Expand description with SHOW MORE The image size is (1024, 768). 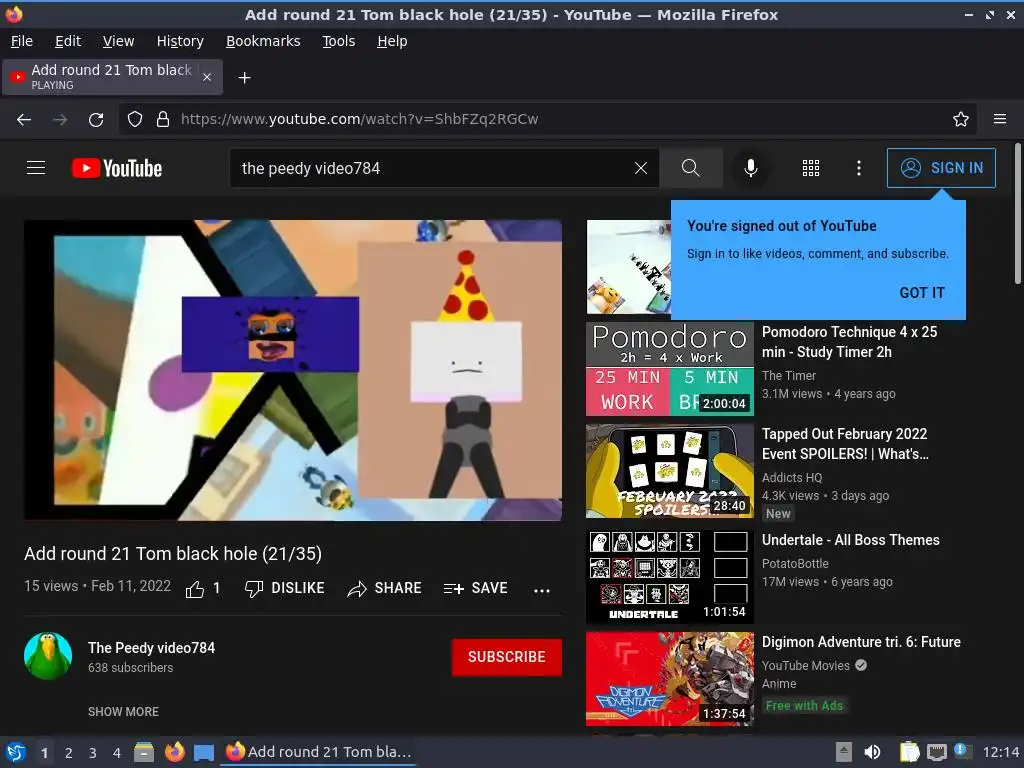click(123, 712)
